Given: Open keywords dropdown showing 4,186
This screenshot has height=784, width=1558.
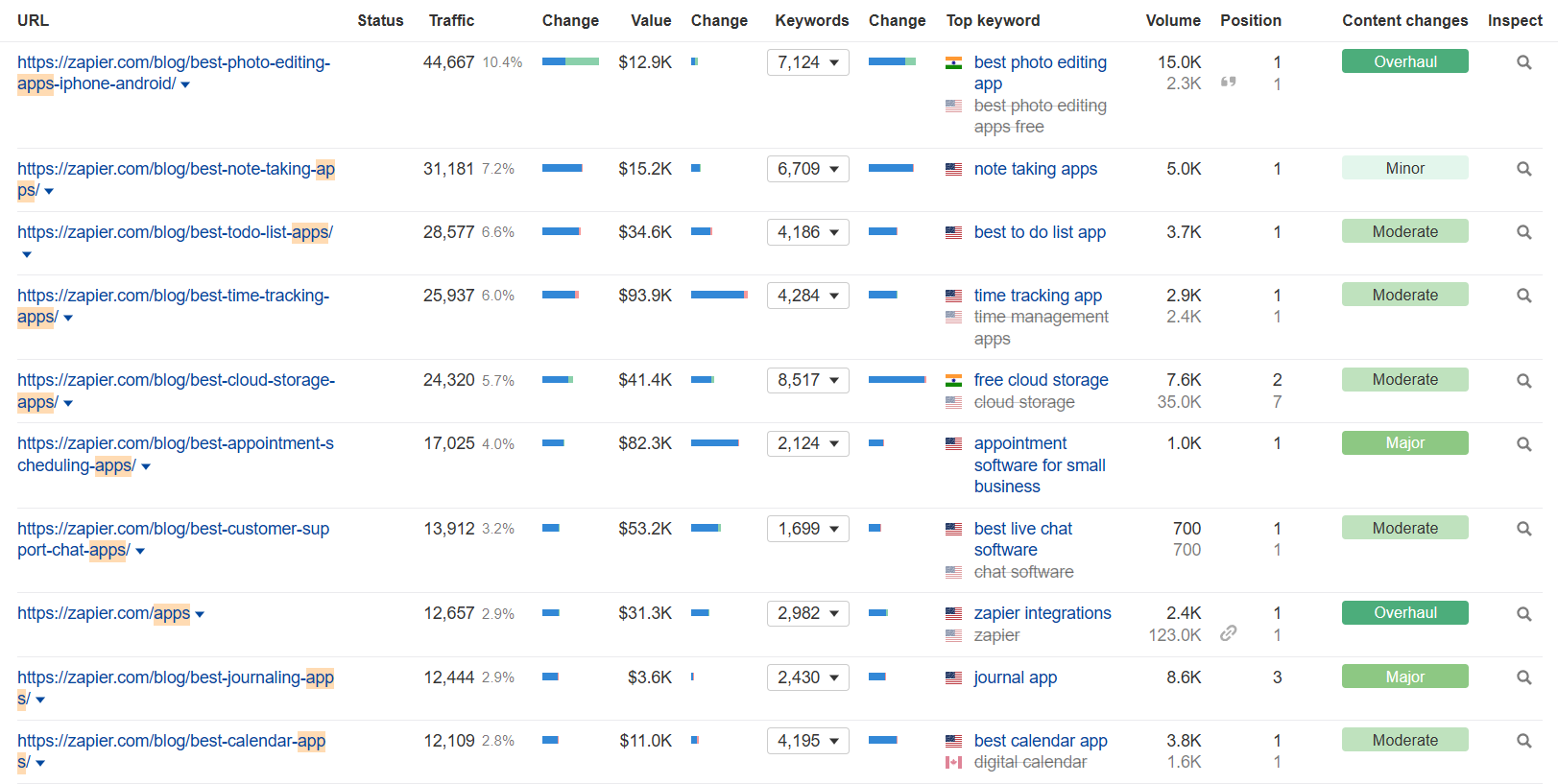Looking at the screenshot, I should [x=808, y=232].
